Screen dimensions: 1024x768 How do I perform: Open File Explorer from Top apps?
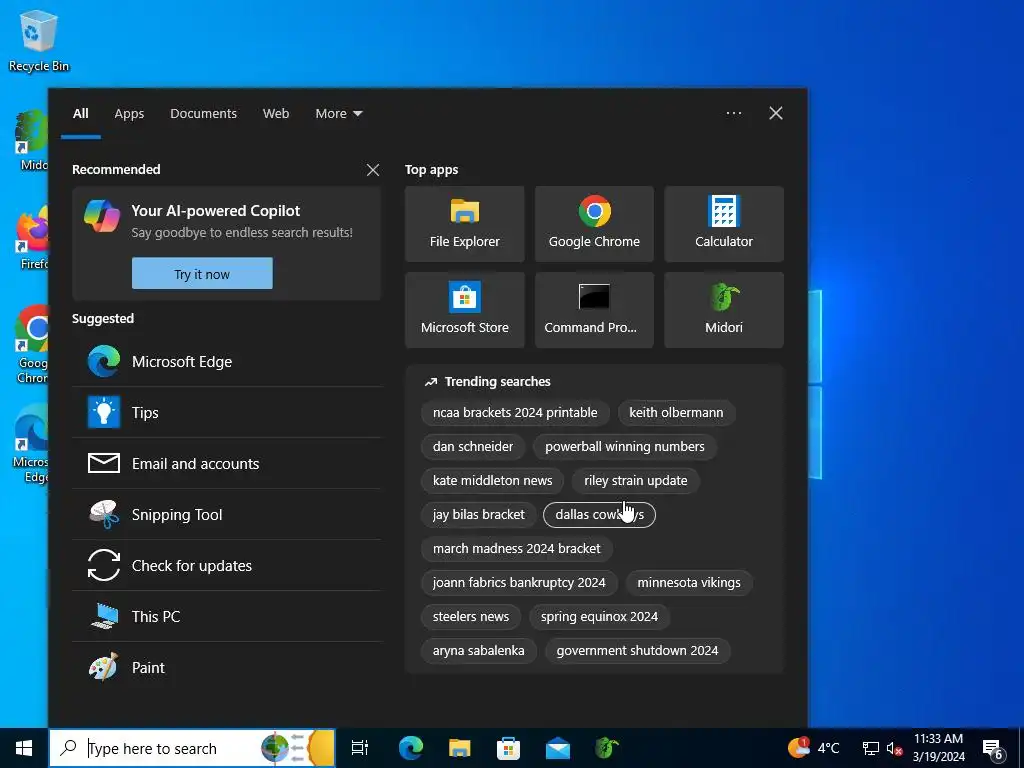tap(464, 224)
